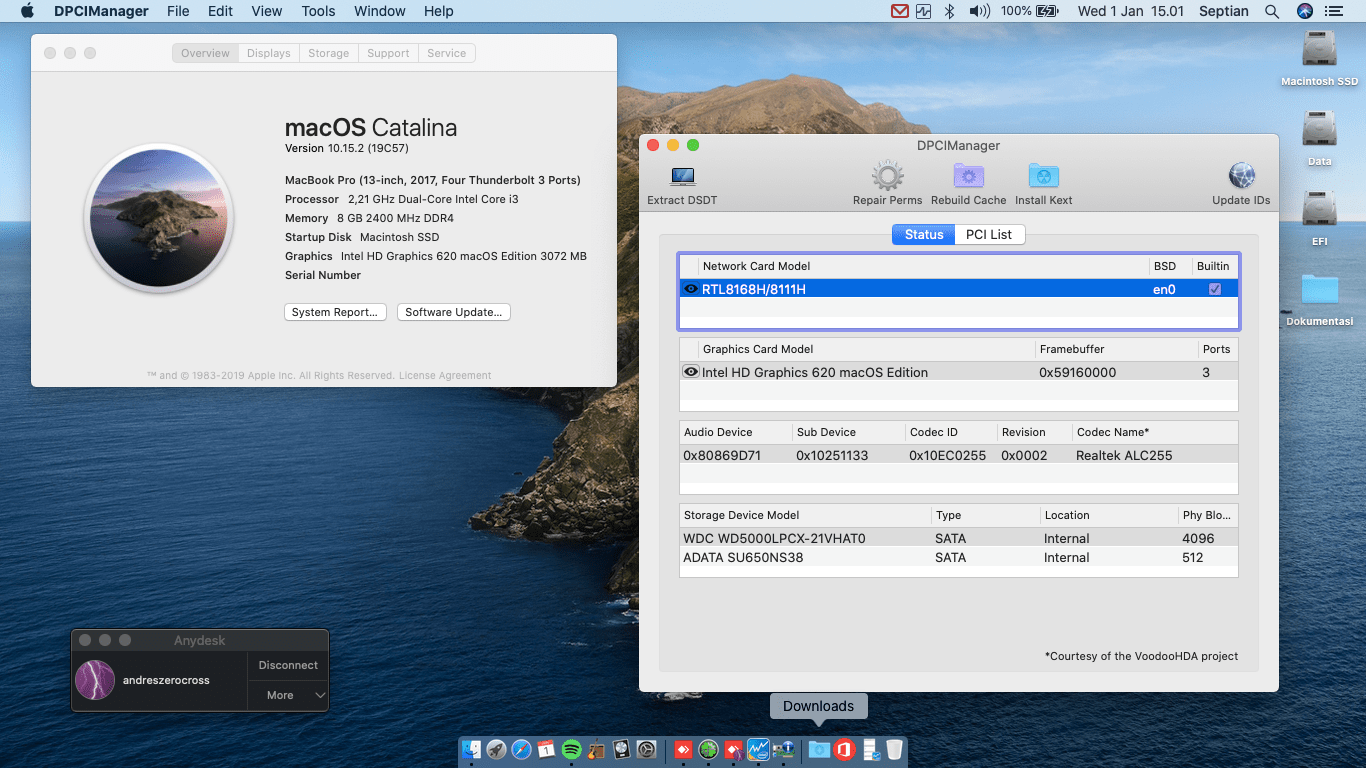Toggle the Builtin checkbox for RTL8168H/8111H

pyautogui.click(x=1215, y=289)
